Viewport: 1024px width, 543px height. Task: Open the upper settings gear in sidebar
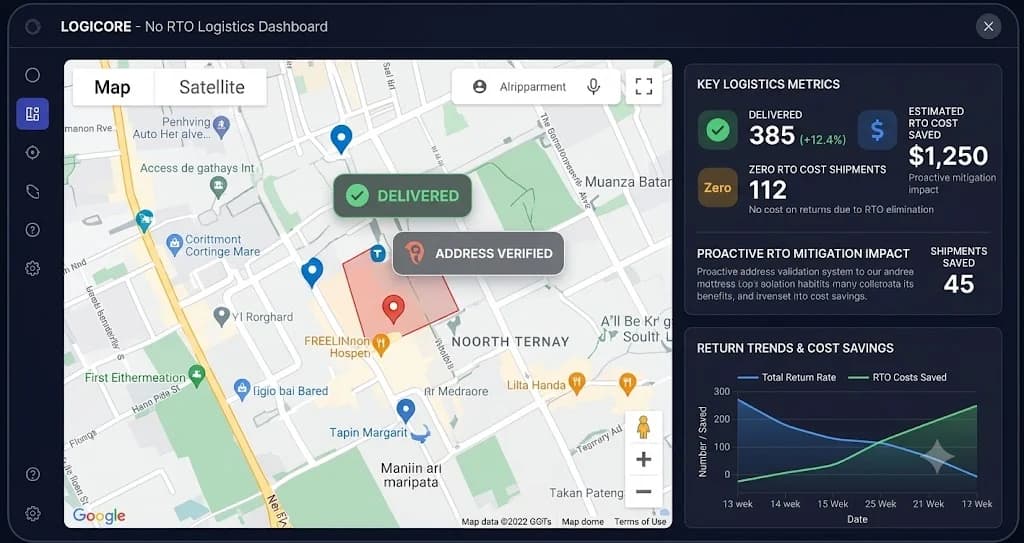pyautogui.click(x=33, y=268)
